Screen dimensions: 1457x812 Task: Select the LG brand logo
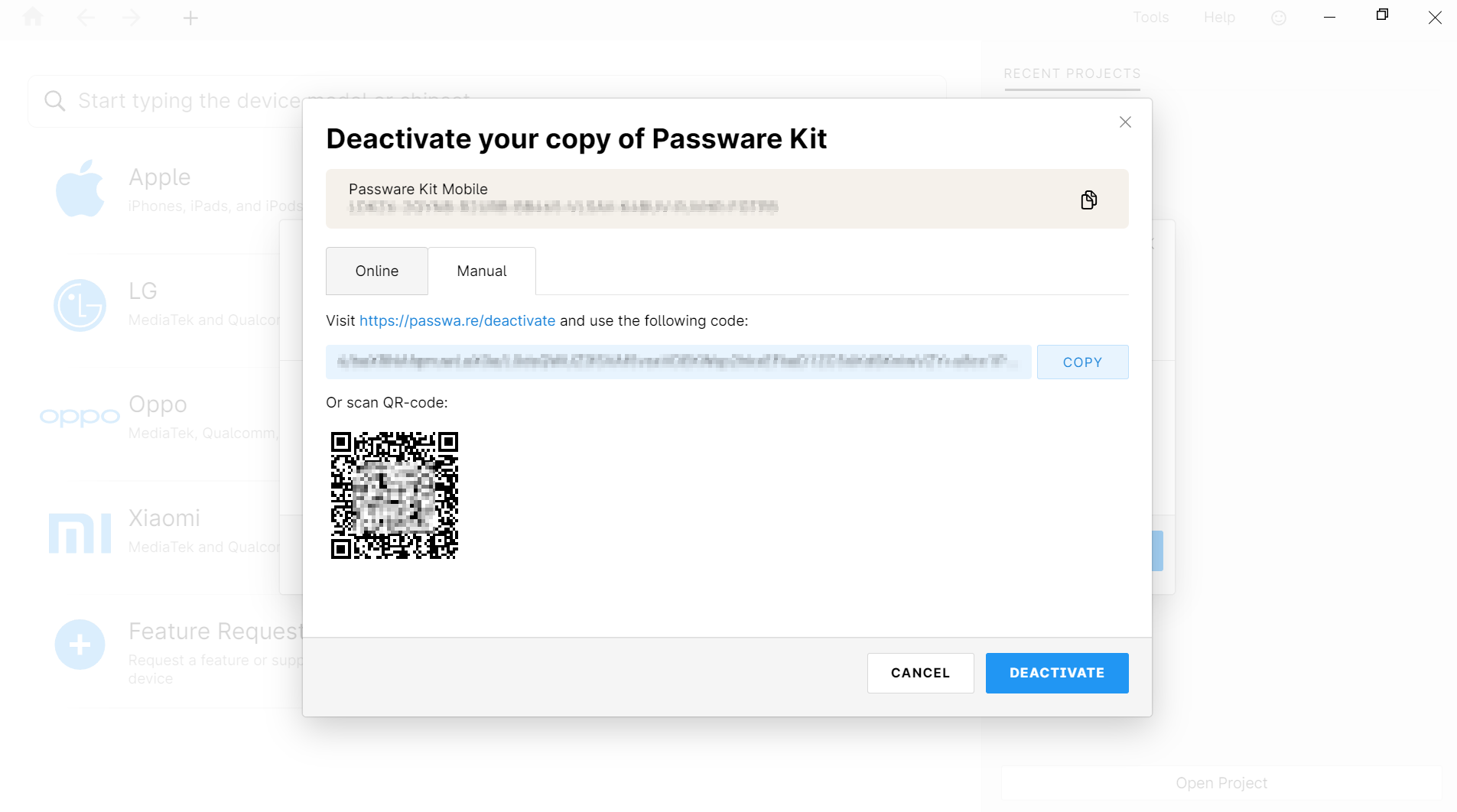click(80, 304)
